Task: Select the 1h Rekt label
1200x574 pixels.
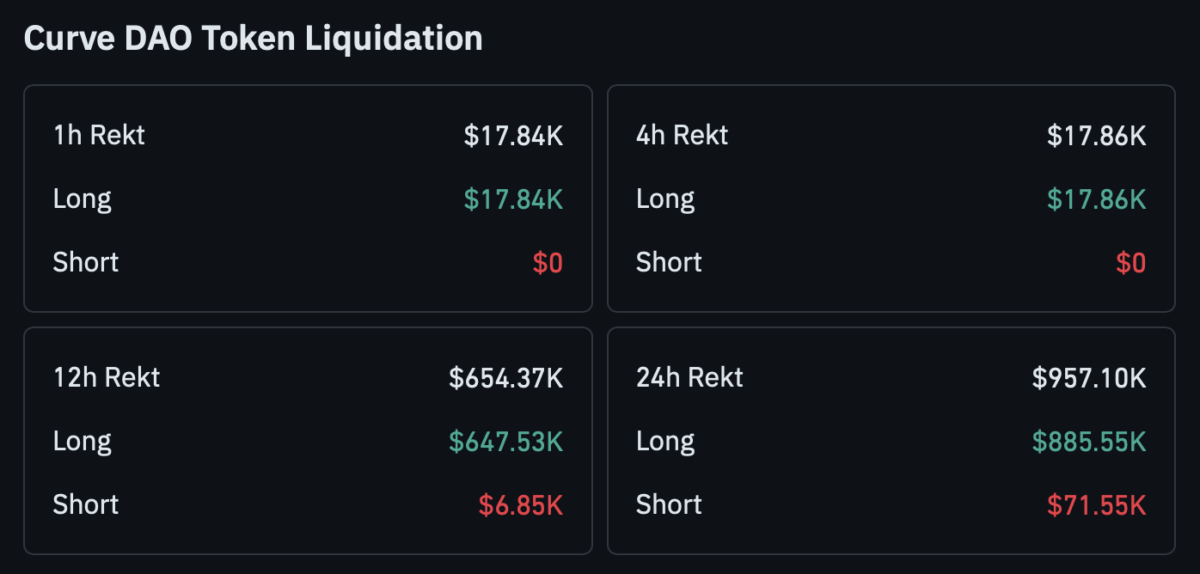Action: point(99,135)
